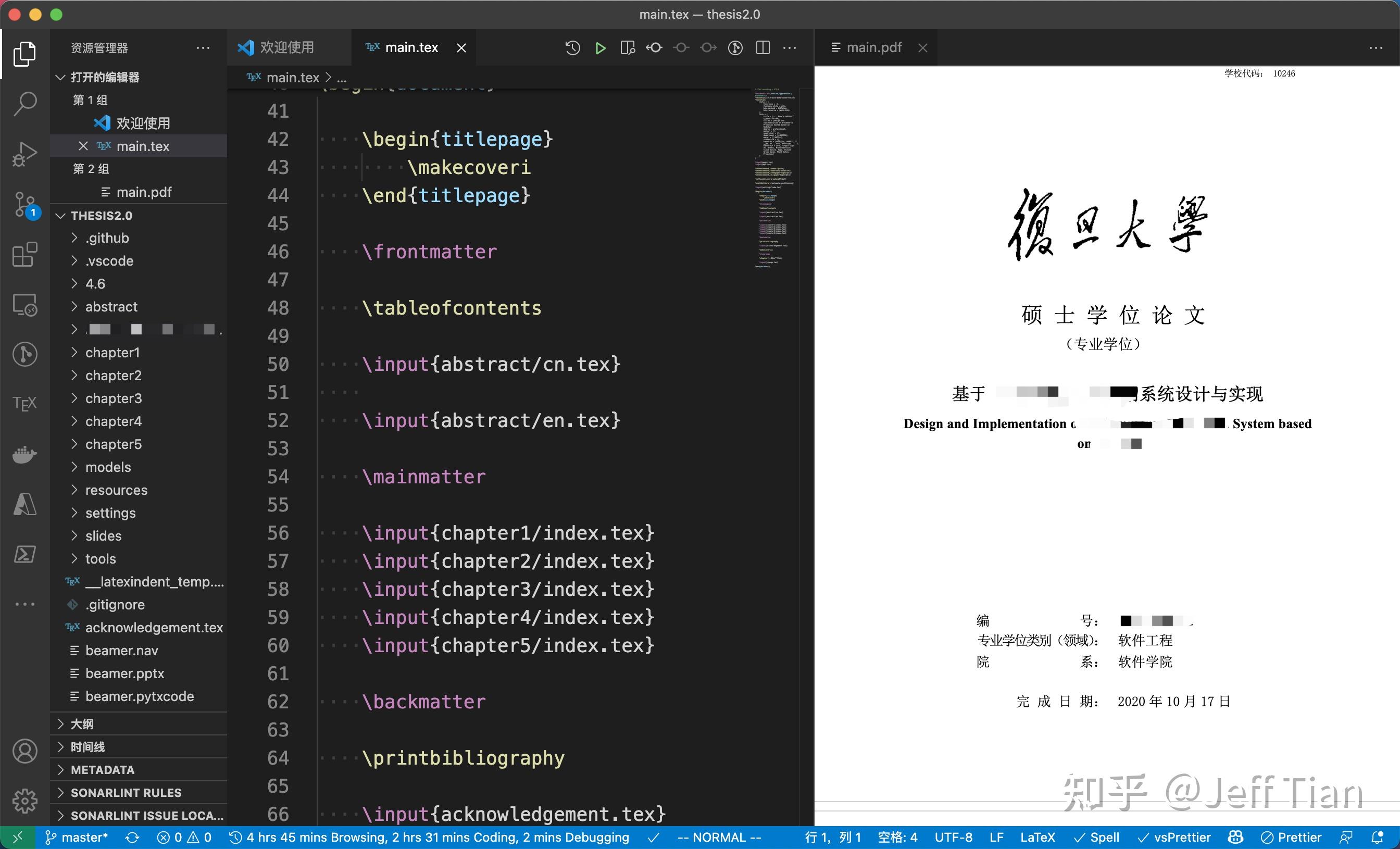Click the green Build LaTeX run button
The image size is (1400, 849).
coord(600,48)
